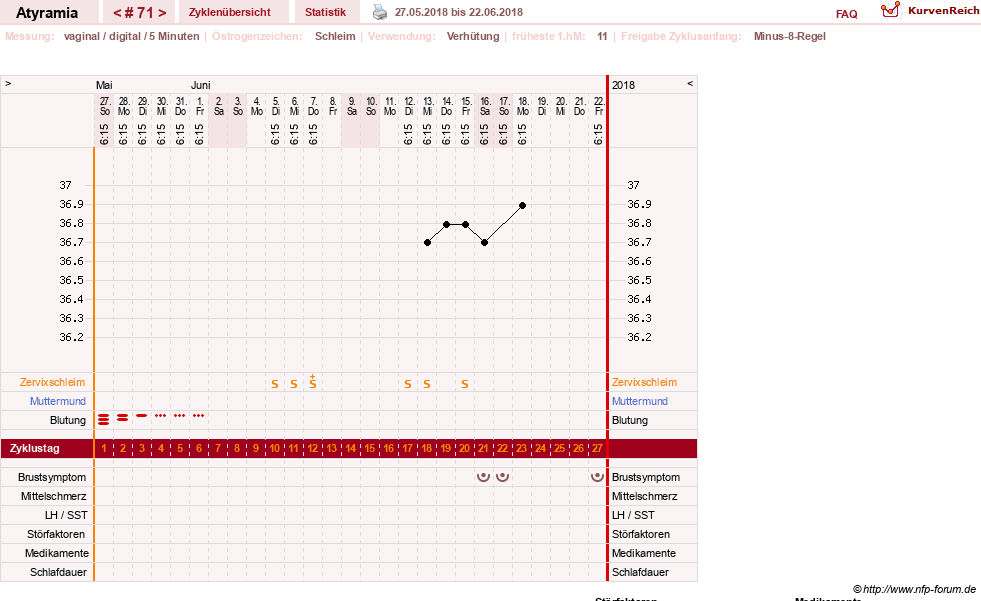Image resolution: width=981 pixels, height=601 pixels.
Task: Open the KurvenReich logo link
Action: pyautogui.click(x=930, y=11)
